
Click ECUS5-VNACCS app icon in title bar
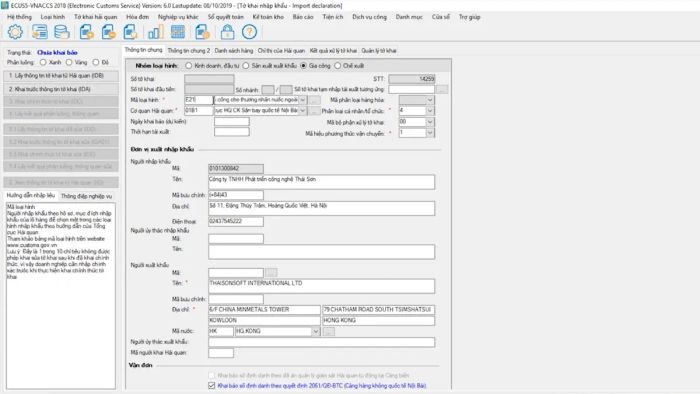5,5
